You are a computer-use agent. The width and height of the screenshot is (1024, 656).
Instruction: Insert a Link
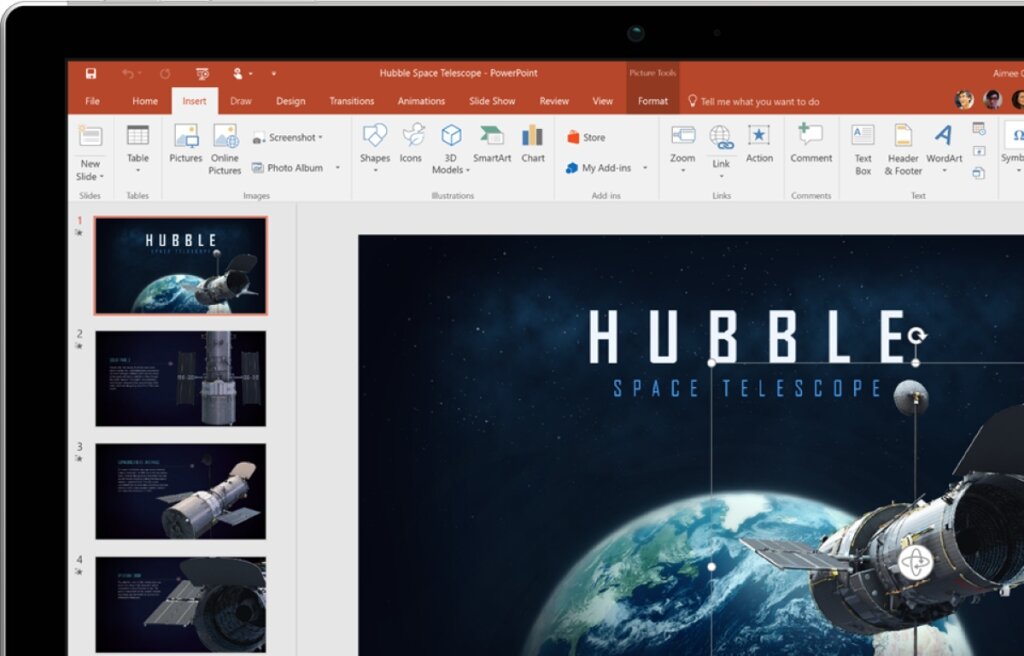point(721,149)
